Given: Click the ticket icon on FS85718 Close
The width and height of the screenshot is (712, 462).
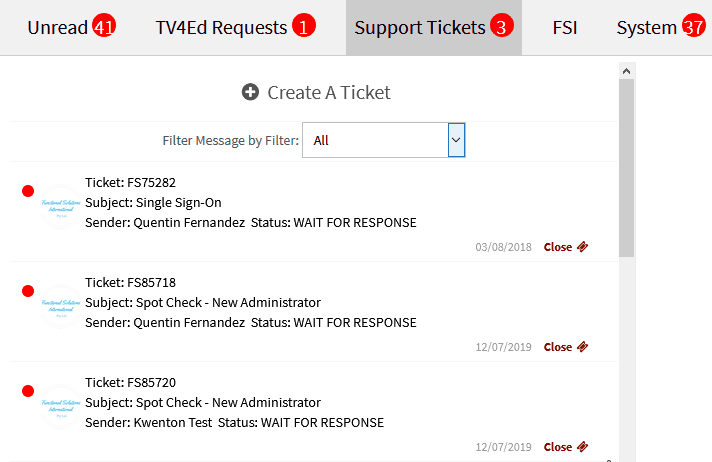Looking at the screenshot, I should click(x=582, y=347).
